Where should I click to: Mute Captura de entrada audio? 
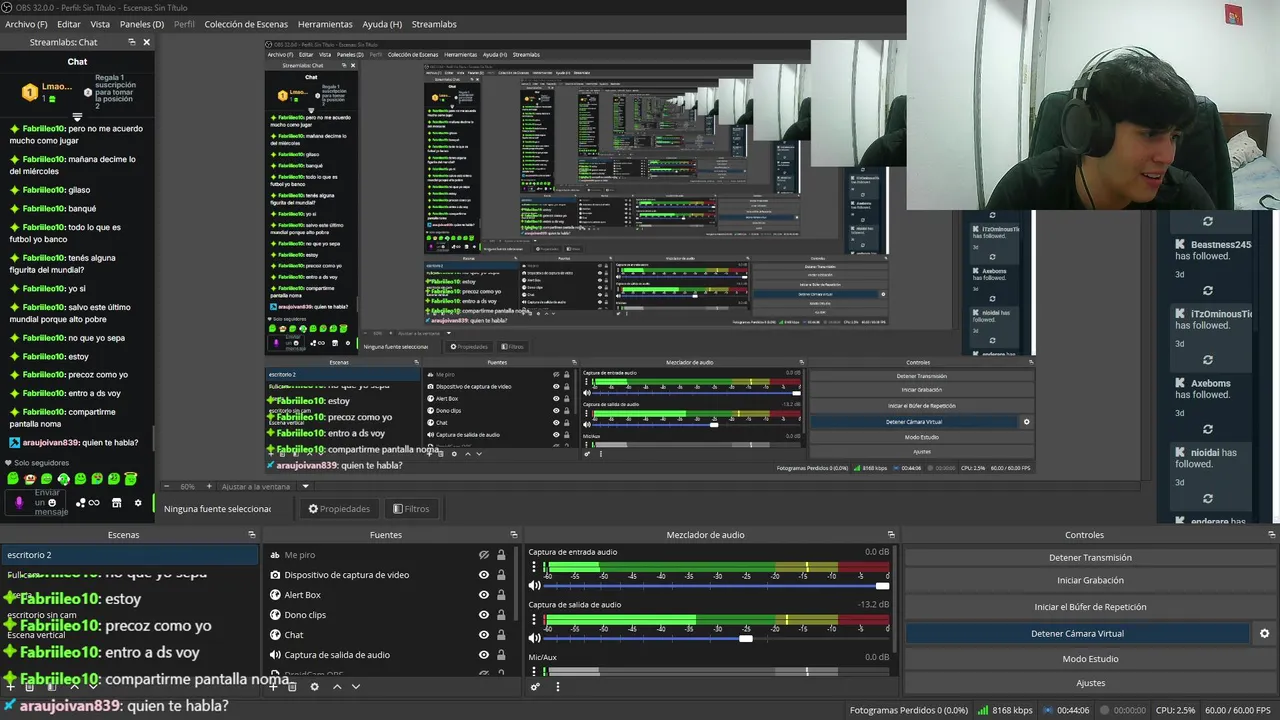tap(534, 585)
